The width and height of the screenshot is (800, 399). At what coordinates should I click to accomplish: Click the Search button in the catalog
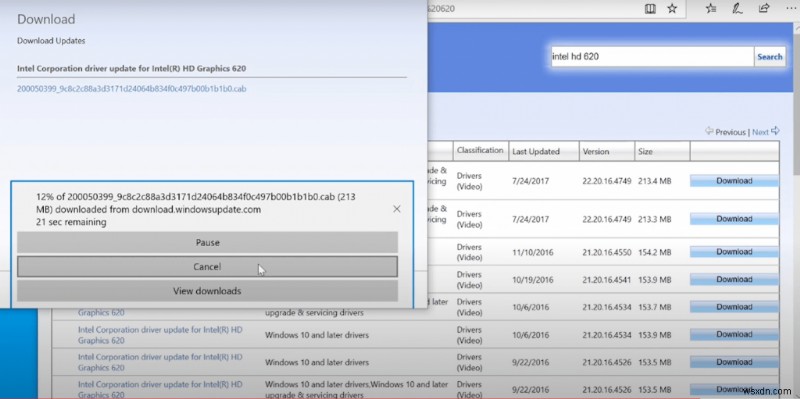pos(769,57)
